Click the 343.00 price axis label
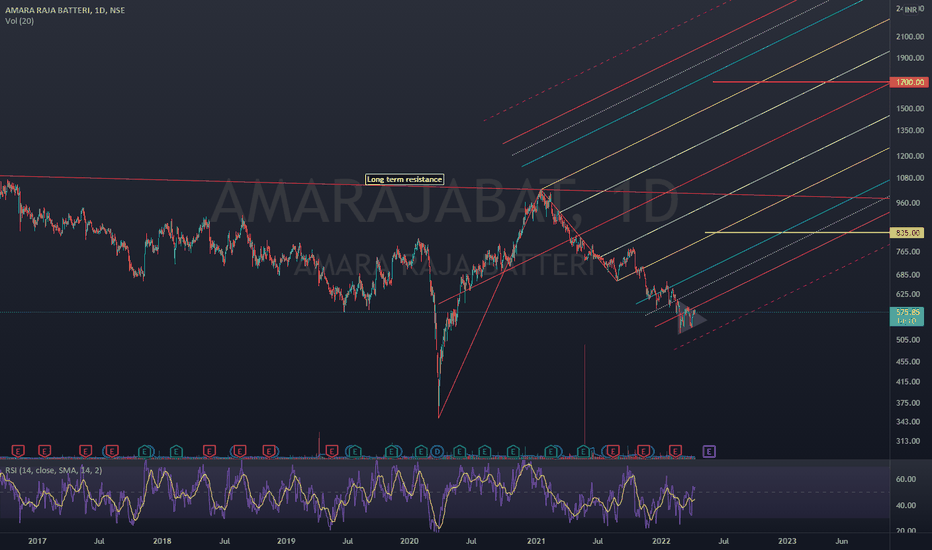 pos(910,422)
